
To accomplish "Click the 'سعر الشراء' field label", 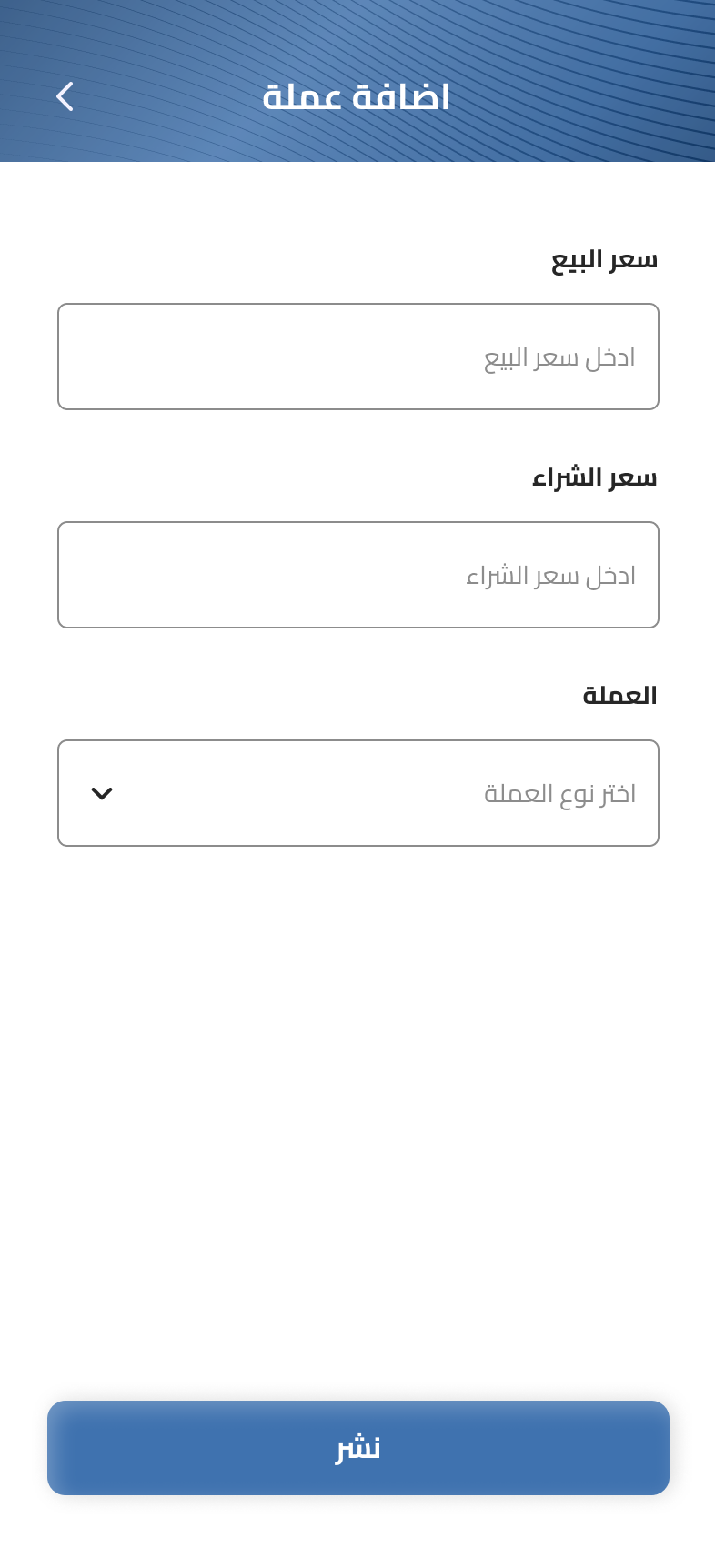I will (594, 478).
